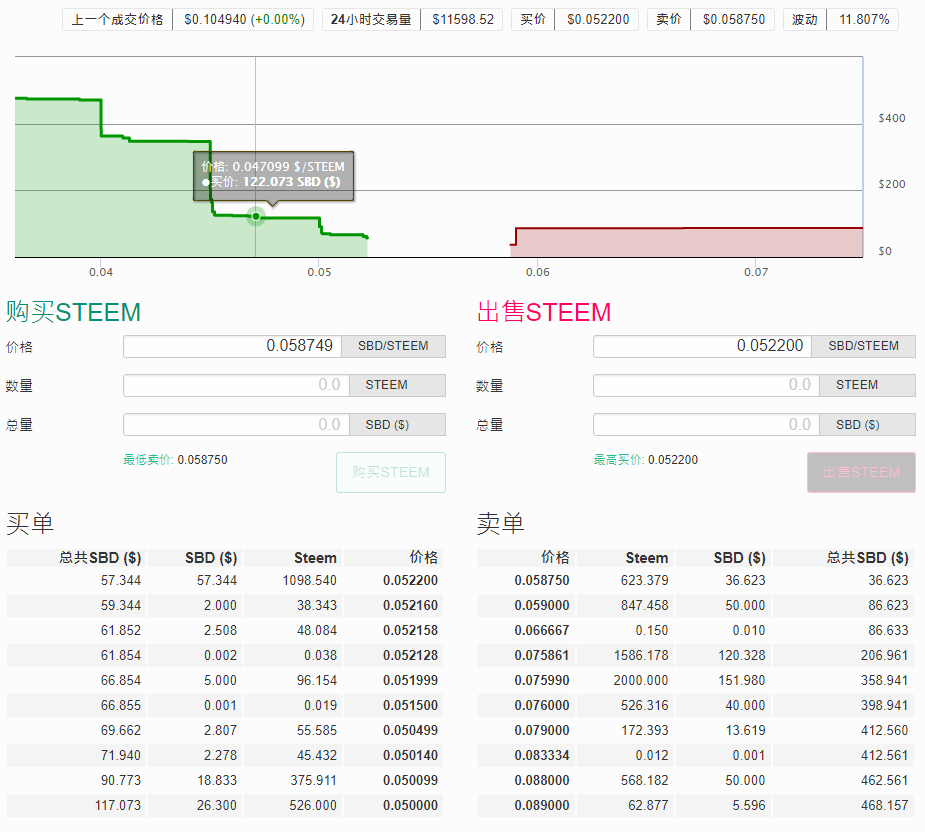Screen dimensions: 925x832
Task: Click the buy quantity STEEM input field
Action: click(236, 385)
